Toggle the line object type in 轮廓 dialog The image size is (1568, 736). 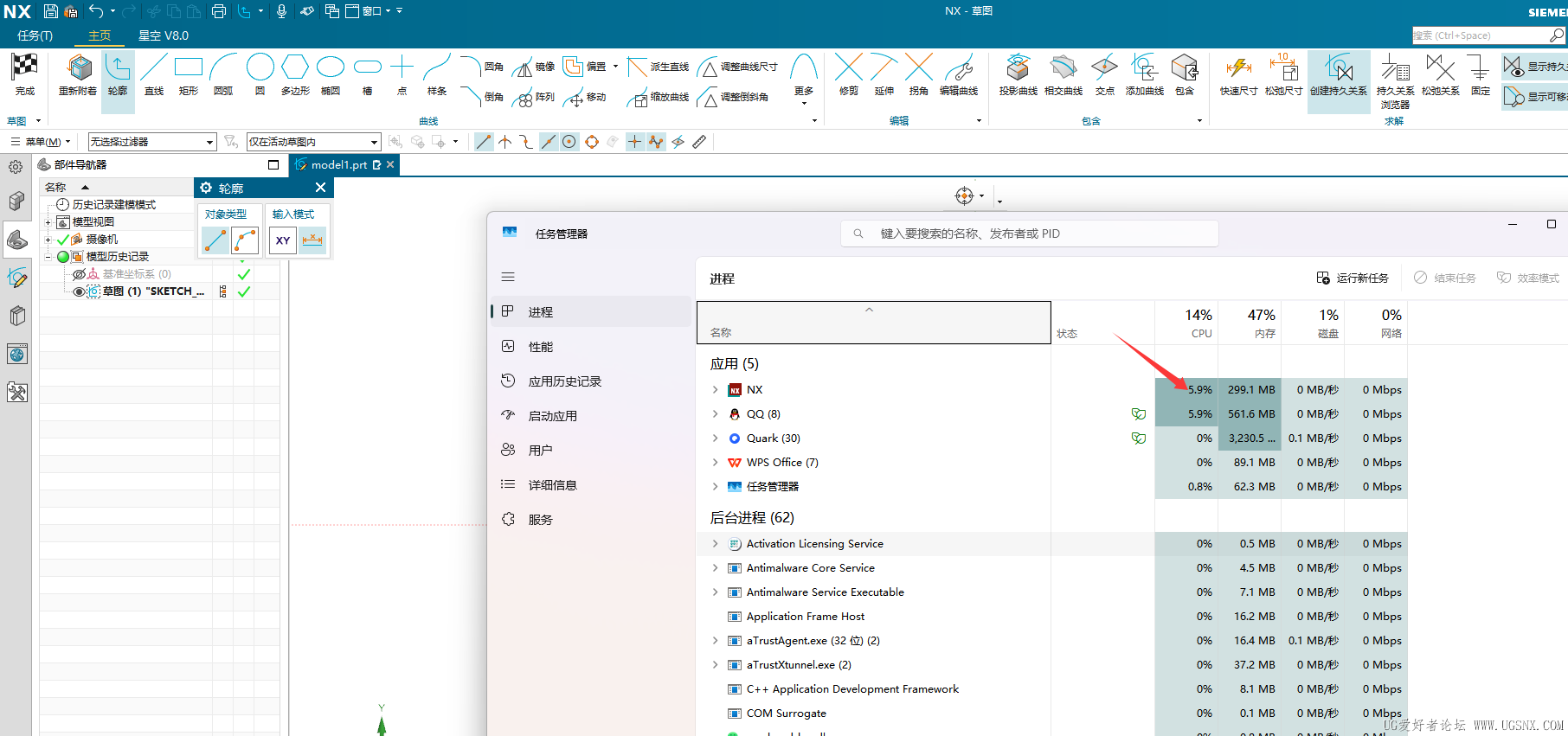coord(215,240)
